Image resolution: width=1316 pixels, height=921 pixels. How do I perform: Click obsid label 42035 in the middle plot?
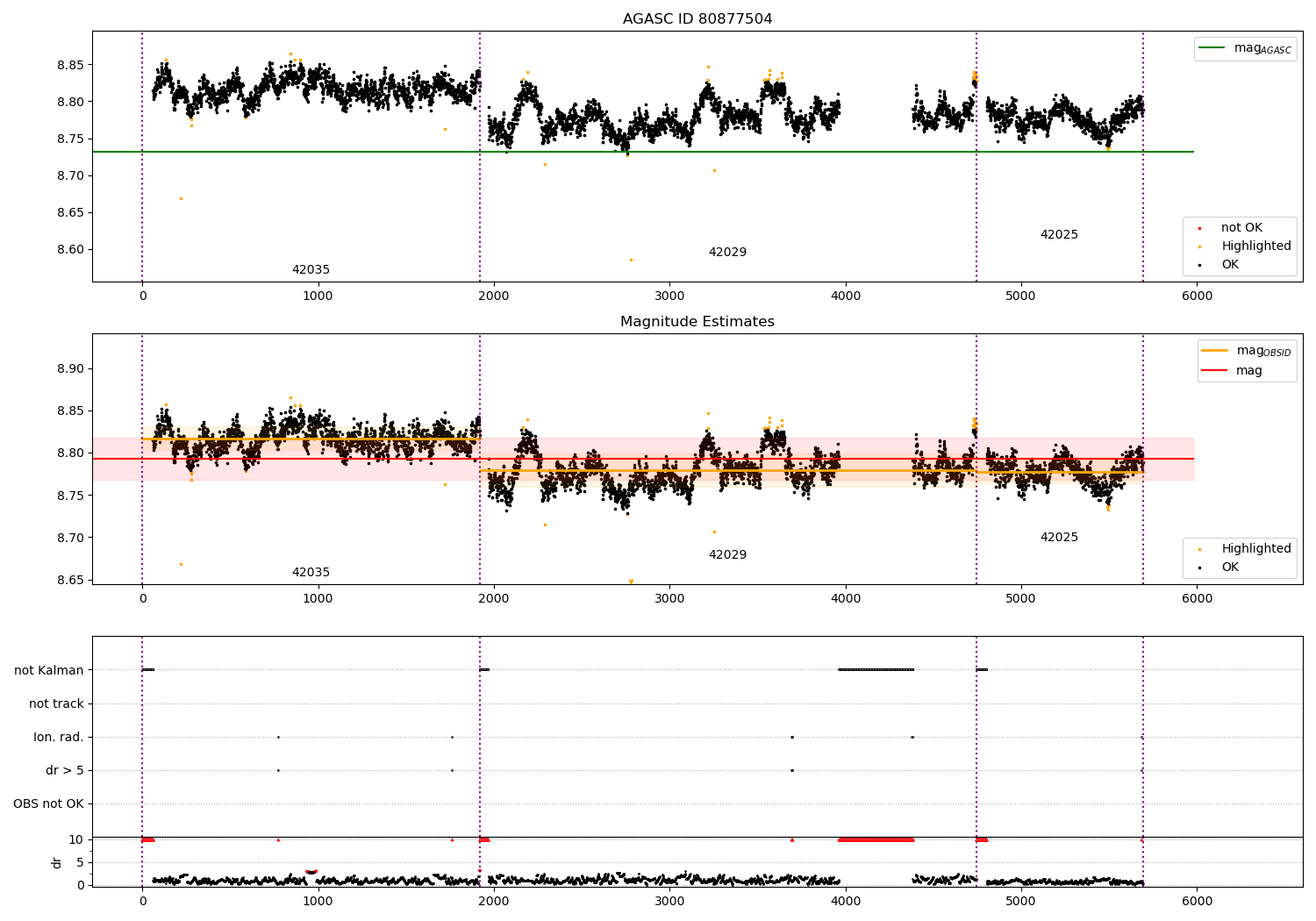point(311,573)
